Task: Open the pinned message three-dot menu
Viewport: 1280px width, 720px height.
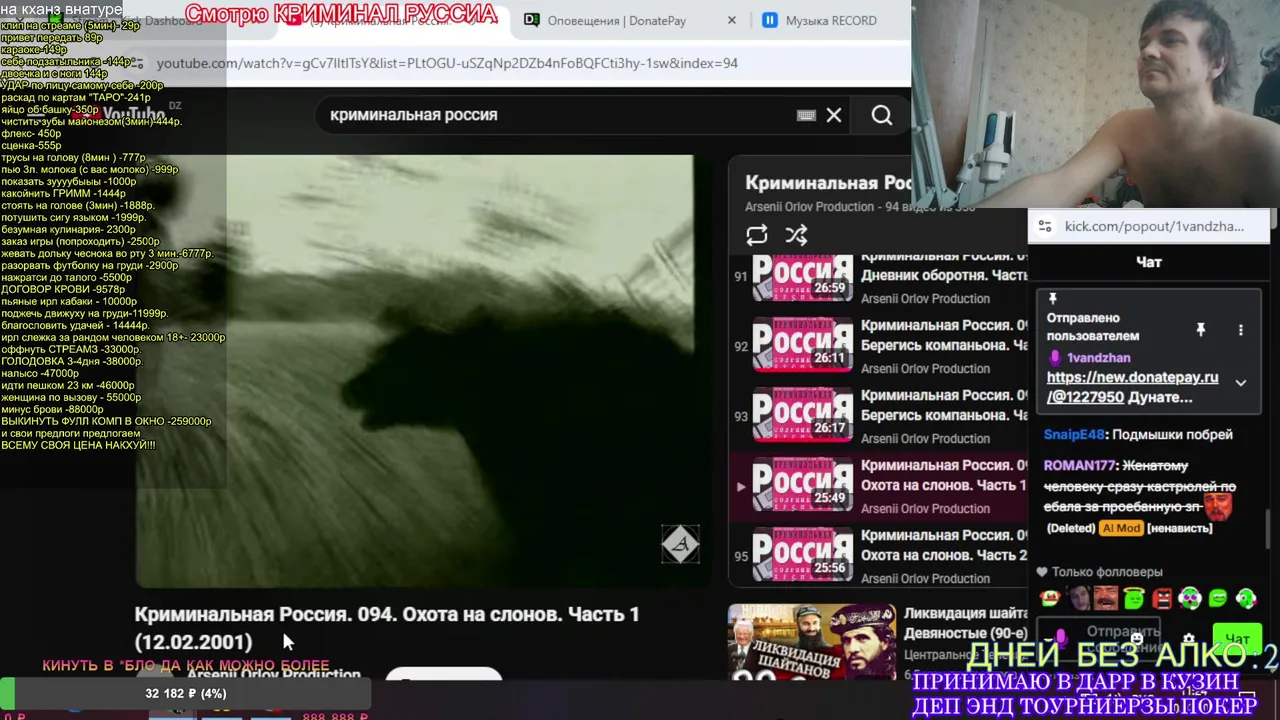Action: 1241,329
